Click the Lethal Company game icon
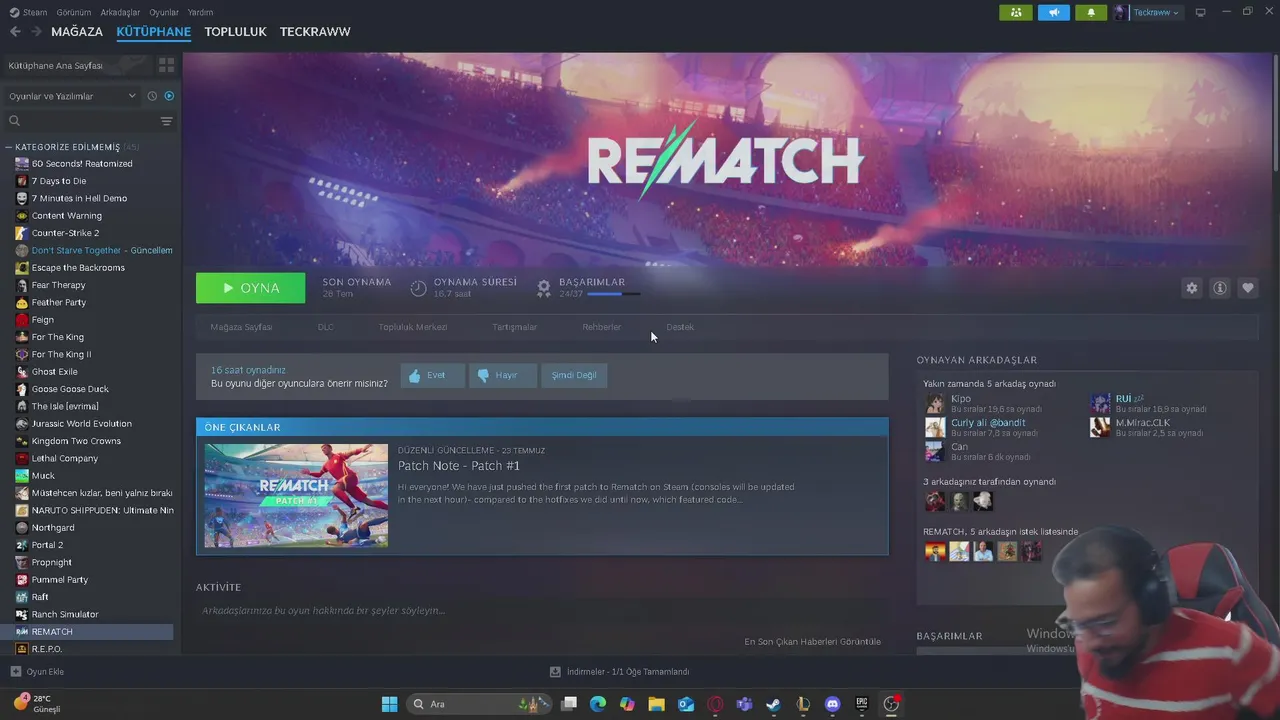The image size is (1280, 720). click(22, 458)
